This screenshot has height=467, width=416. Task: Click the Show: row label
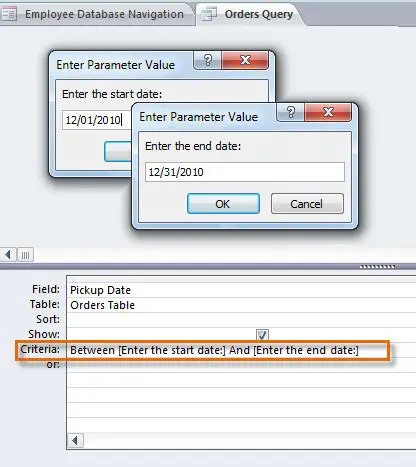click(44, 334)
